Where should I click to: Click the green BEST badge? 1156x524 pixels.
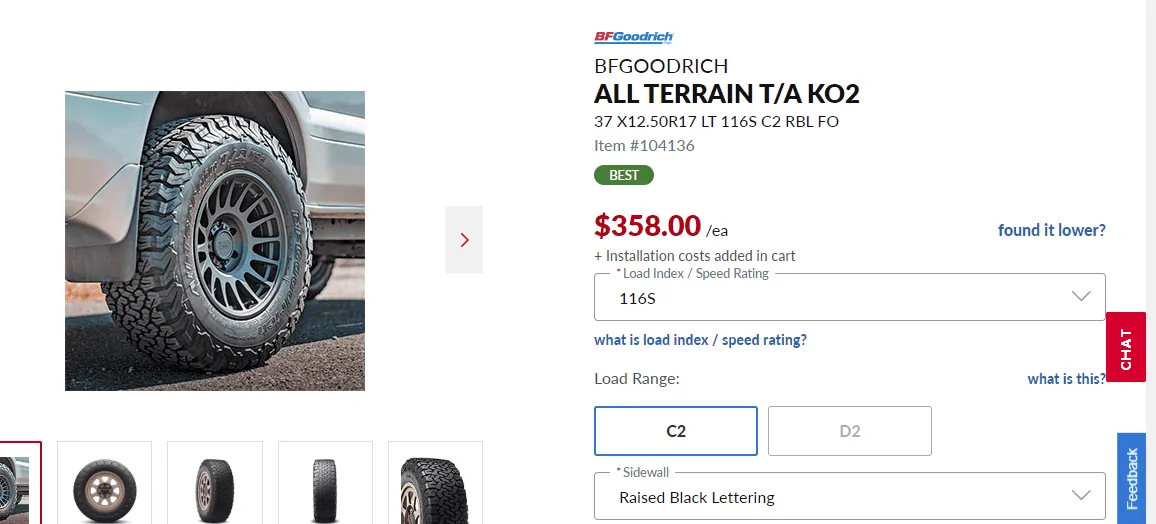click(624, 175)
